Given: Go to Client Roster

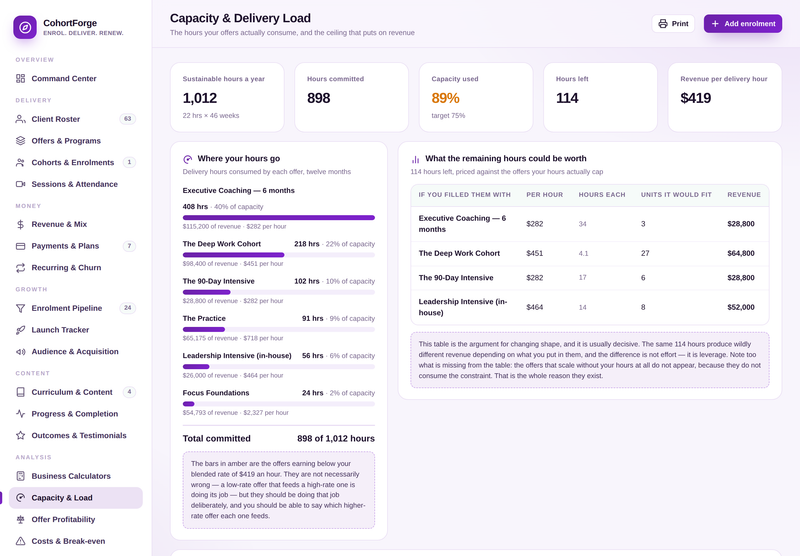Looking at the screenshot, I should [x=76, y=119].
